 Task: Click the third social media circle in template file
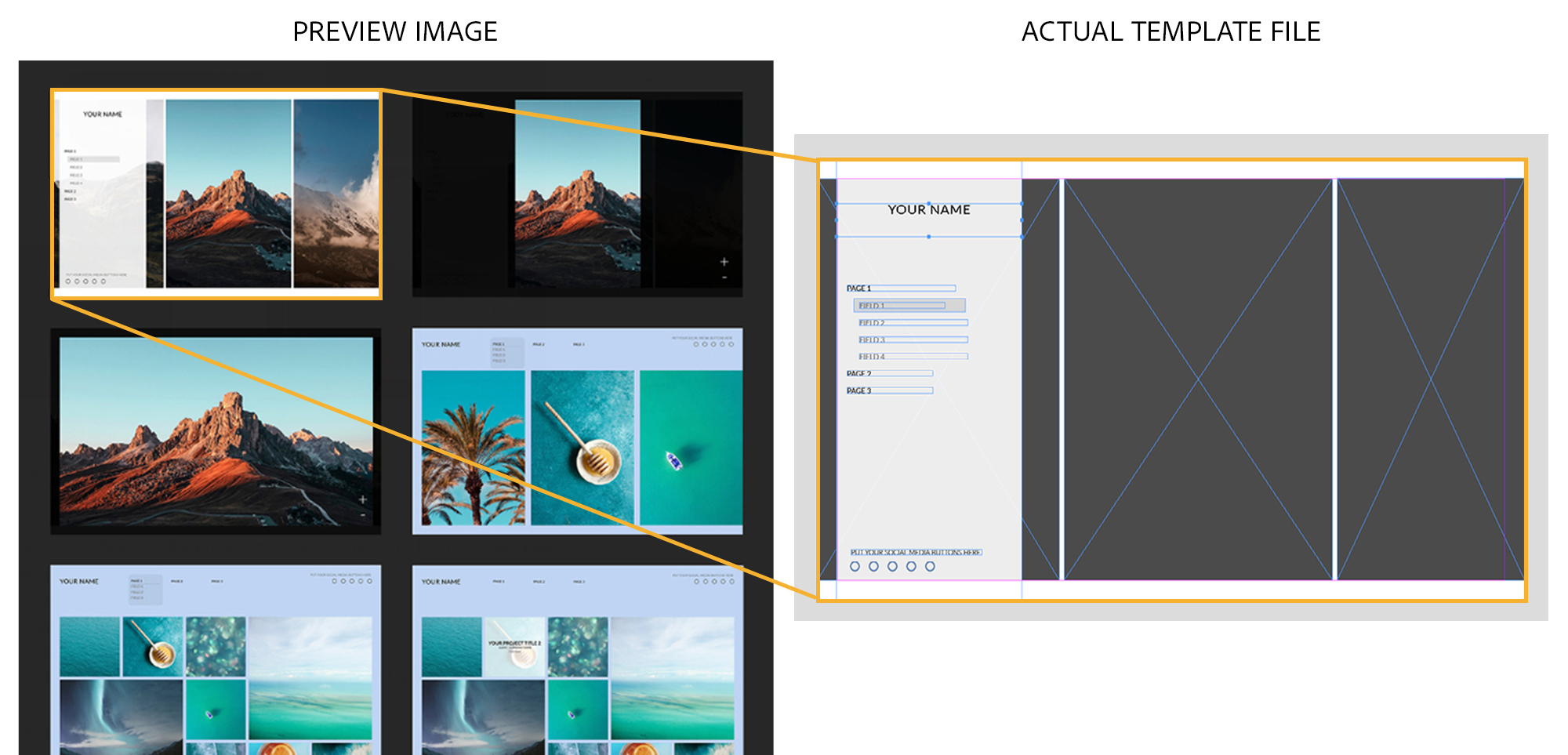892,566
